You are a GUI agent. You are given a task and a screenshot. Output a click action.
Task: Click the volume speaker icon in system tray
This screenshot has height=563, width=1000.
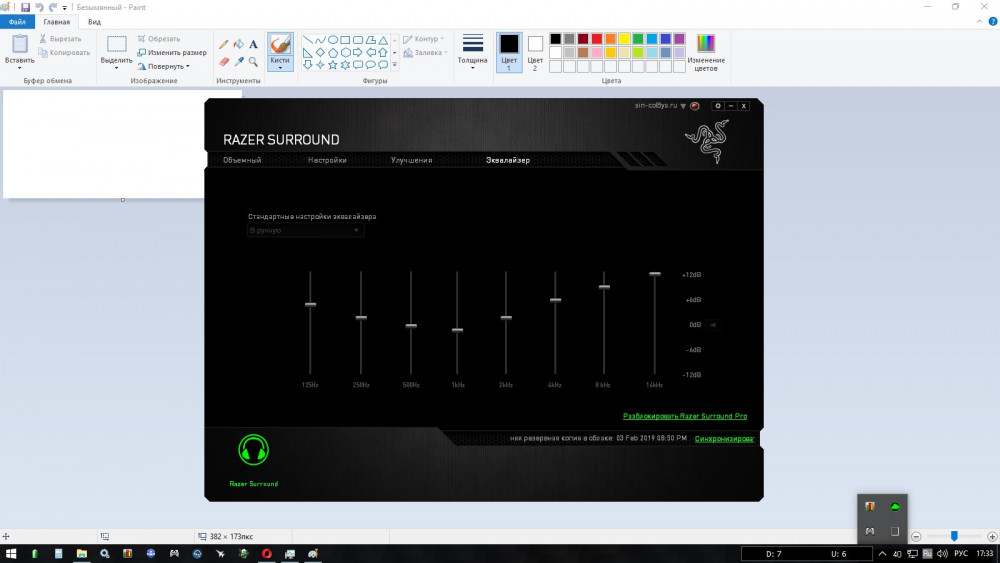(x=942, y=553)
